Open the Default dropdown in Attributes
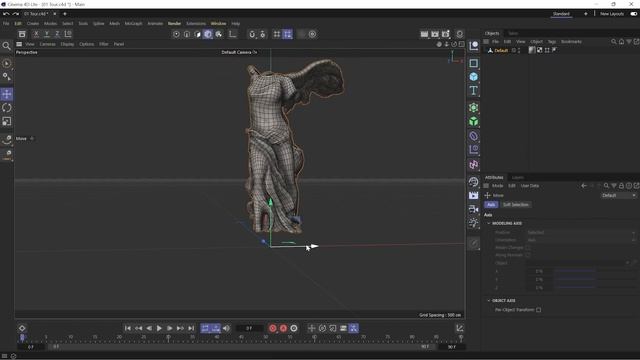The height and width of the screenshot is (360, 640). (619, 196)
